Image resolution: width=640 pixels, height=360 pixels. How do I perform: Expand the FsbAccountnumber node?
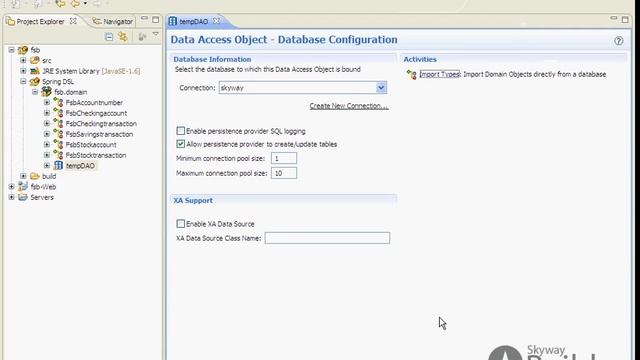[x=47, y=102]
